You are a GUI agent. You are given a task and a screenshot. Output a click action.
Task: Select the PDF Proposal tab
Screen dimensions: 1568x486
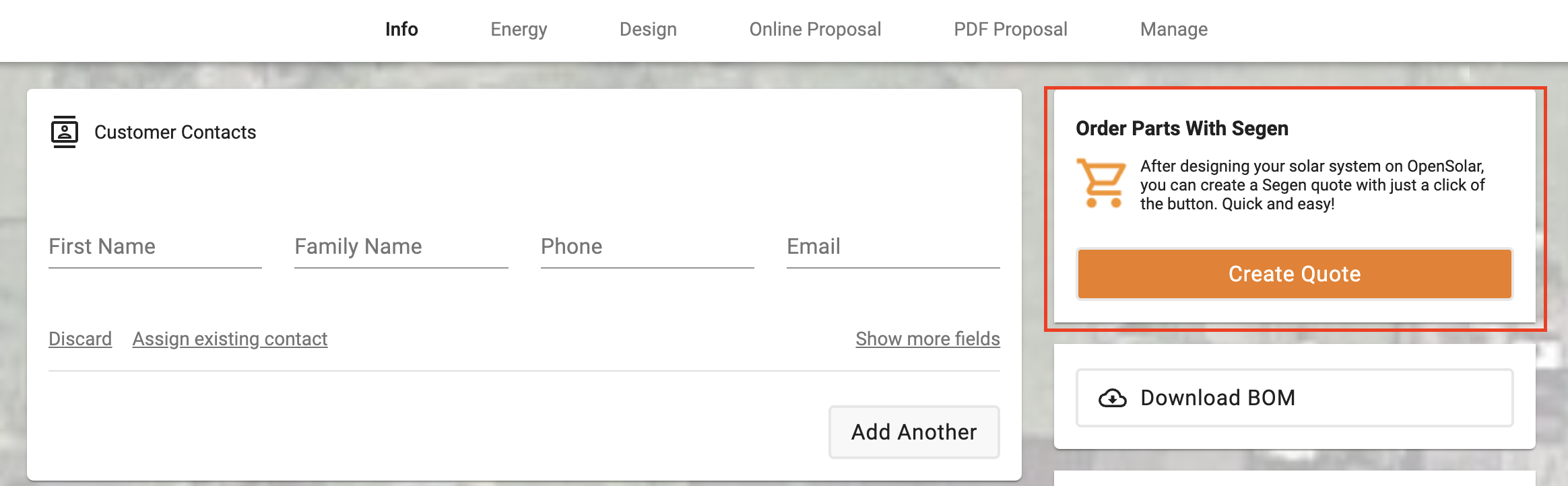pos(1010,29)
